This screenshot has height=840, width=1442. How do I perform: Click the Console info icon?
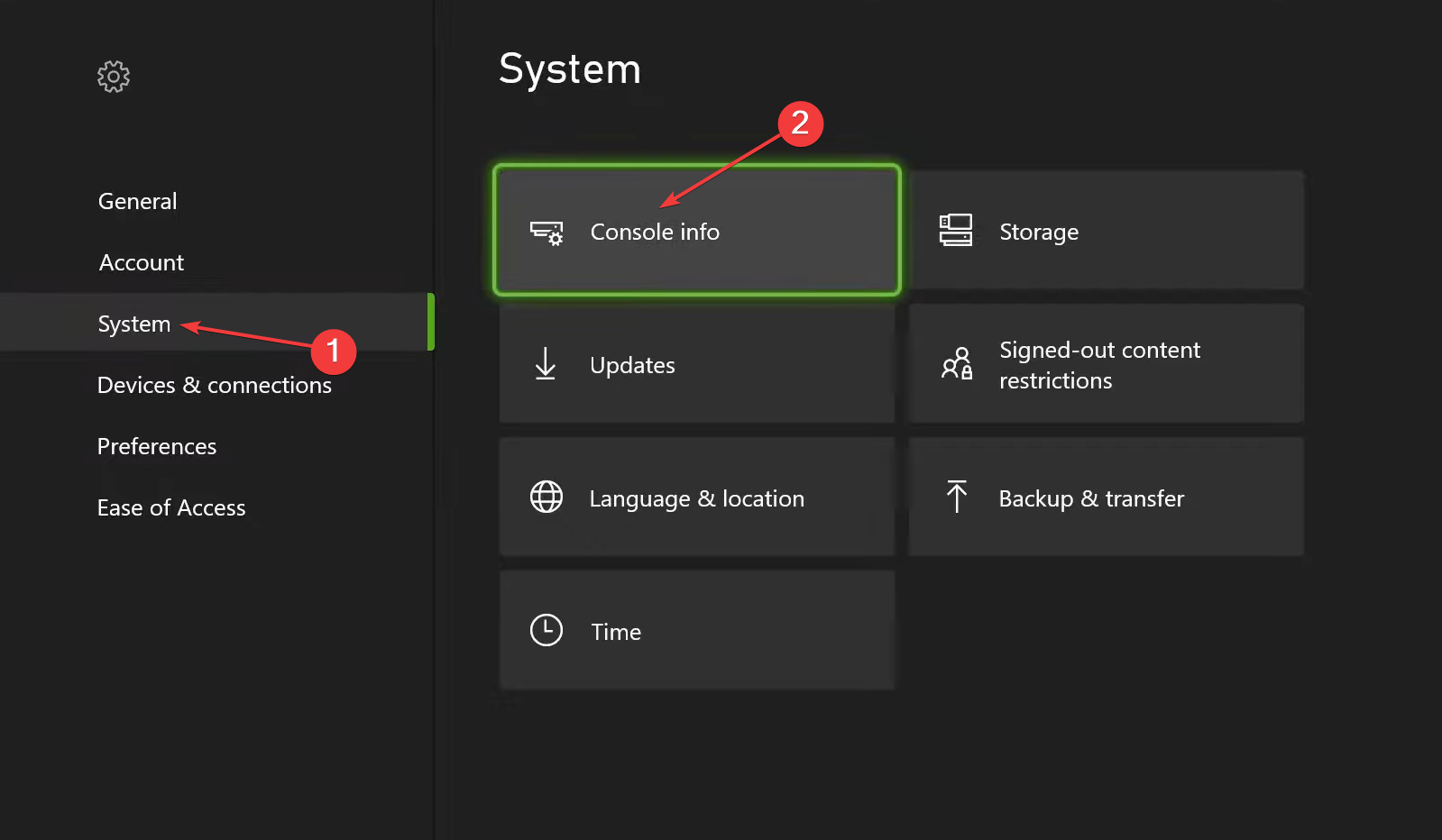click(x=546, y=233)
